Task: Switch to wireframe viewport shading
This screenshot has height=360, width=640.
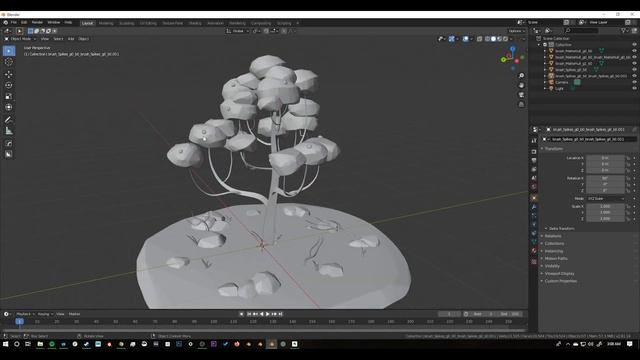Action: pos(487,39)
